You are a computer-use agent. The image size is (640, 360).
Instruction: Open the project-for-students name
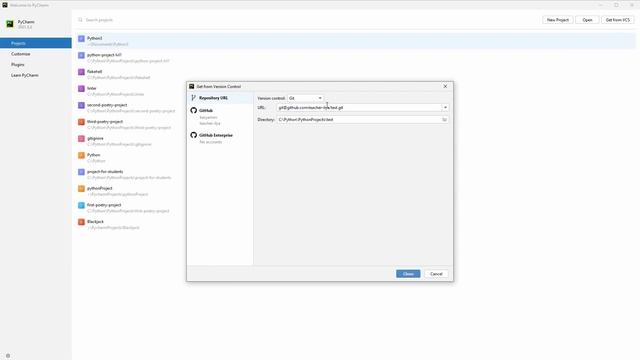[x=105, y=172]
